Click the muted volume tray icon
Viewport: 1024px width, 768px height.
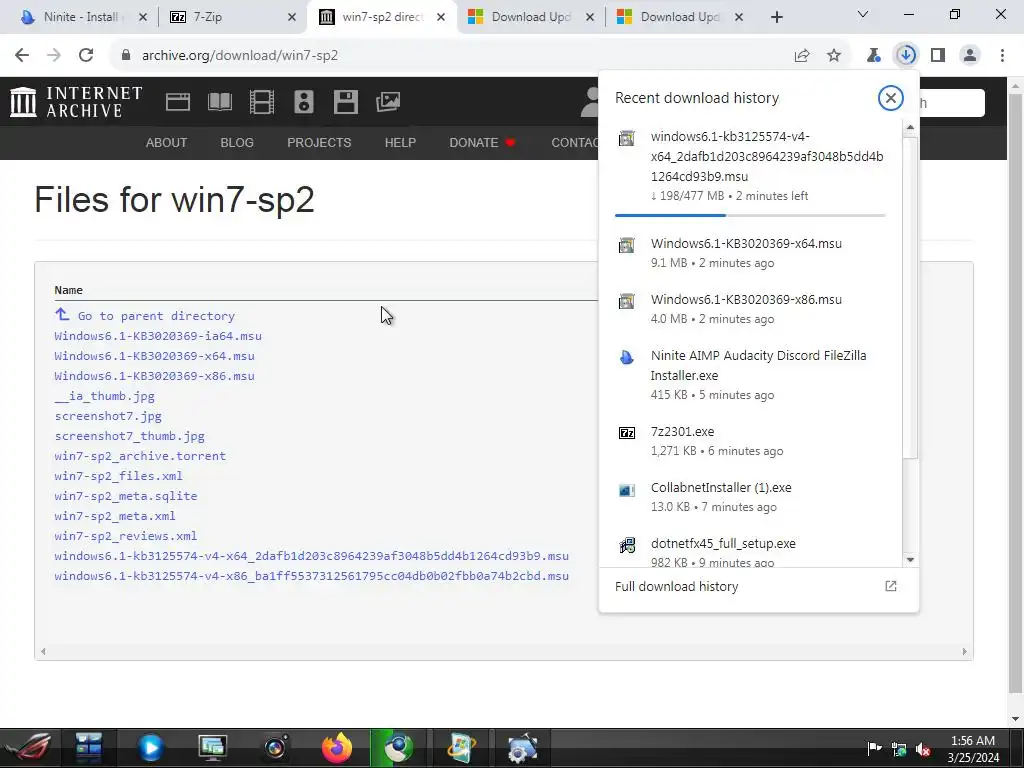click(923, 748)
